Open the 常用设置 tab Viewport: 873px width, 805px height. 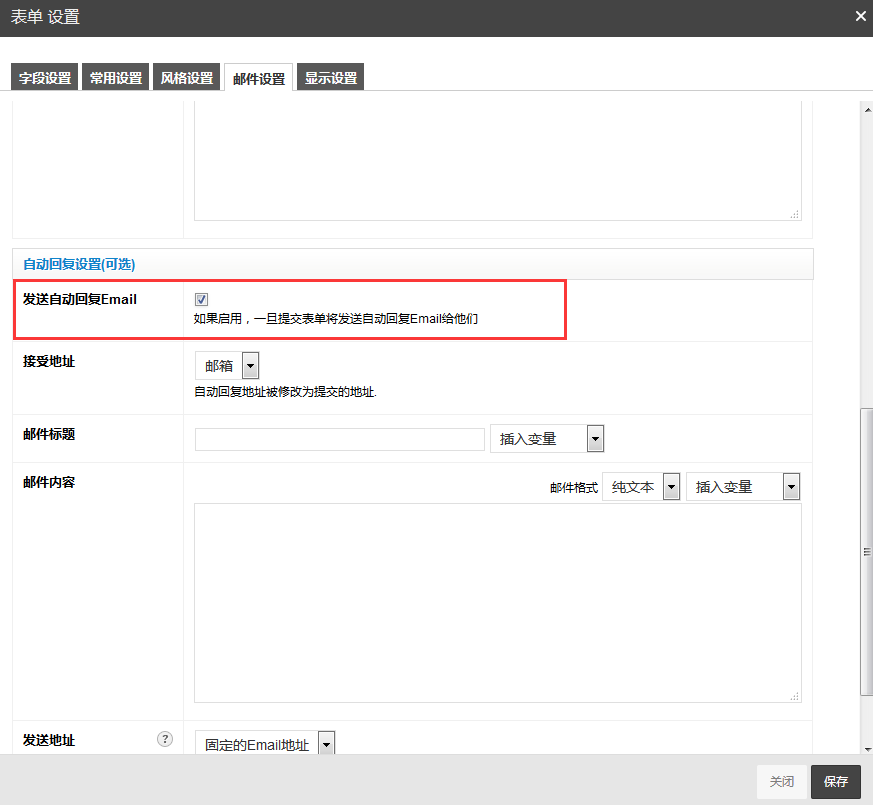pyautogui.click(x=116, y=77)
